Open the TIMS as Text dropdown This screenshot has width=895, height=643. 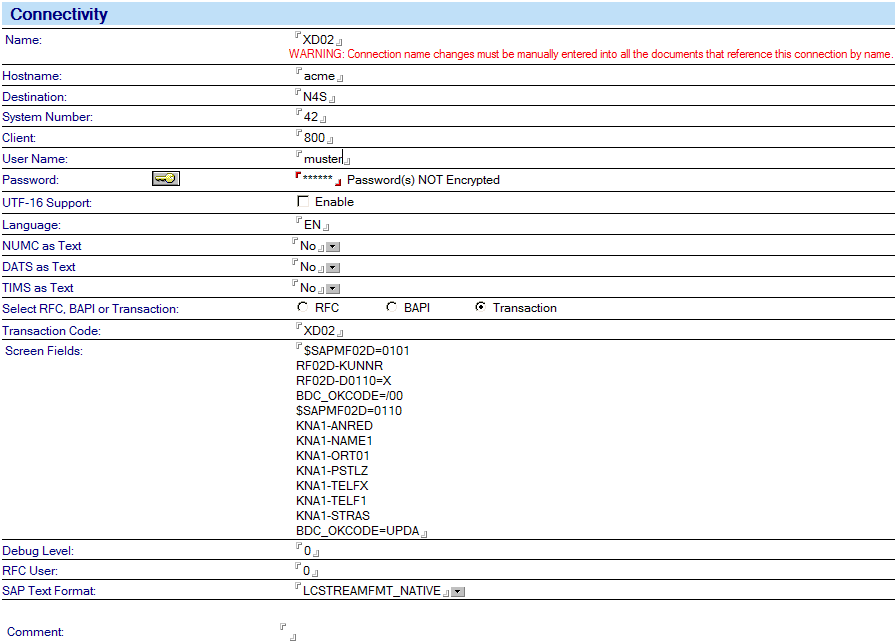coord(333,289)
